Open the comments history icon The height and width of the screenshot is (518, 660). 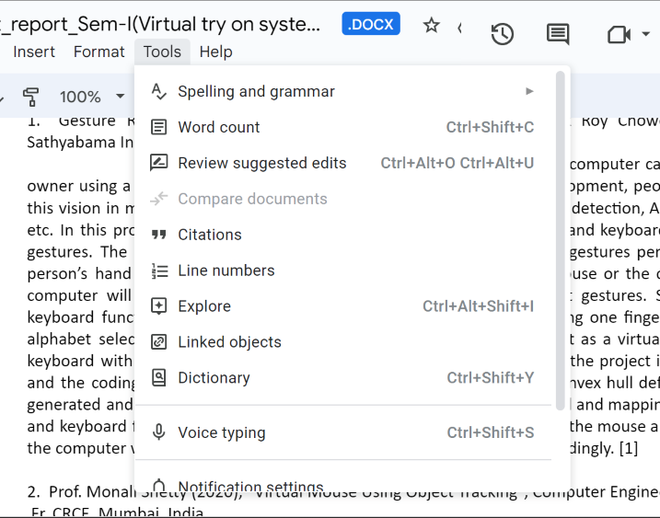[x=558, y=33]
